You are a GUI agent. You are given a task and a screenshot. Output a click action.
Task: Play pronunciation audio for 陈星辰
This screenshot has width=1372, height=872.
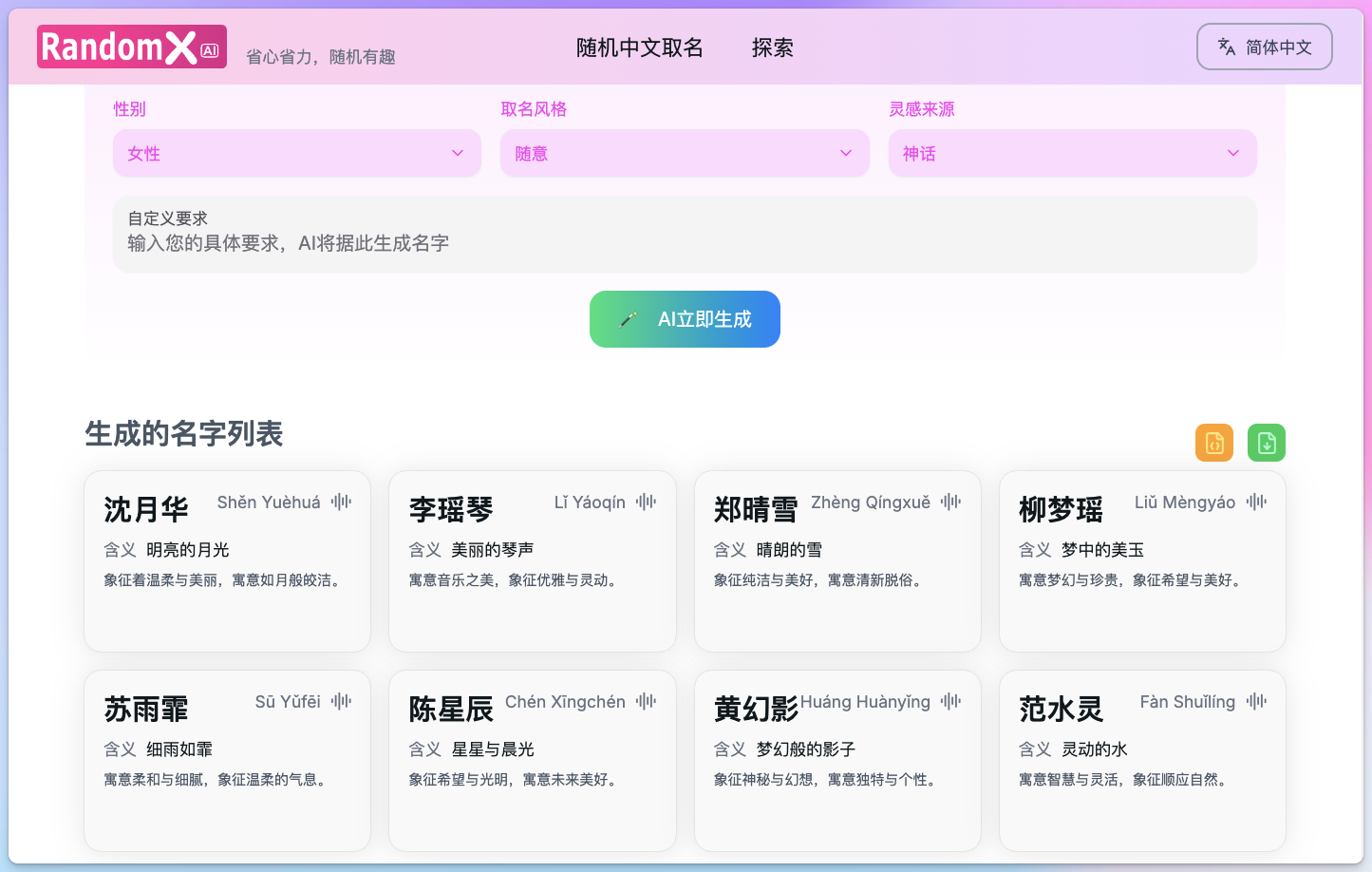point(646,701)
